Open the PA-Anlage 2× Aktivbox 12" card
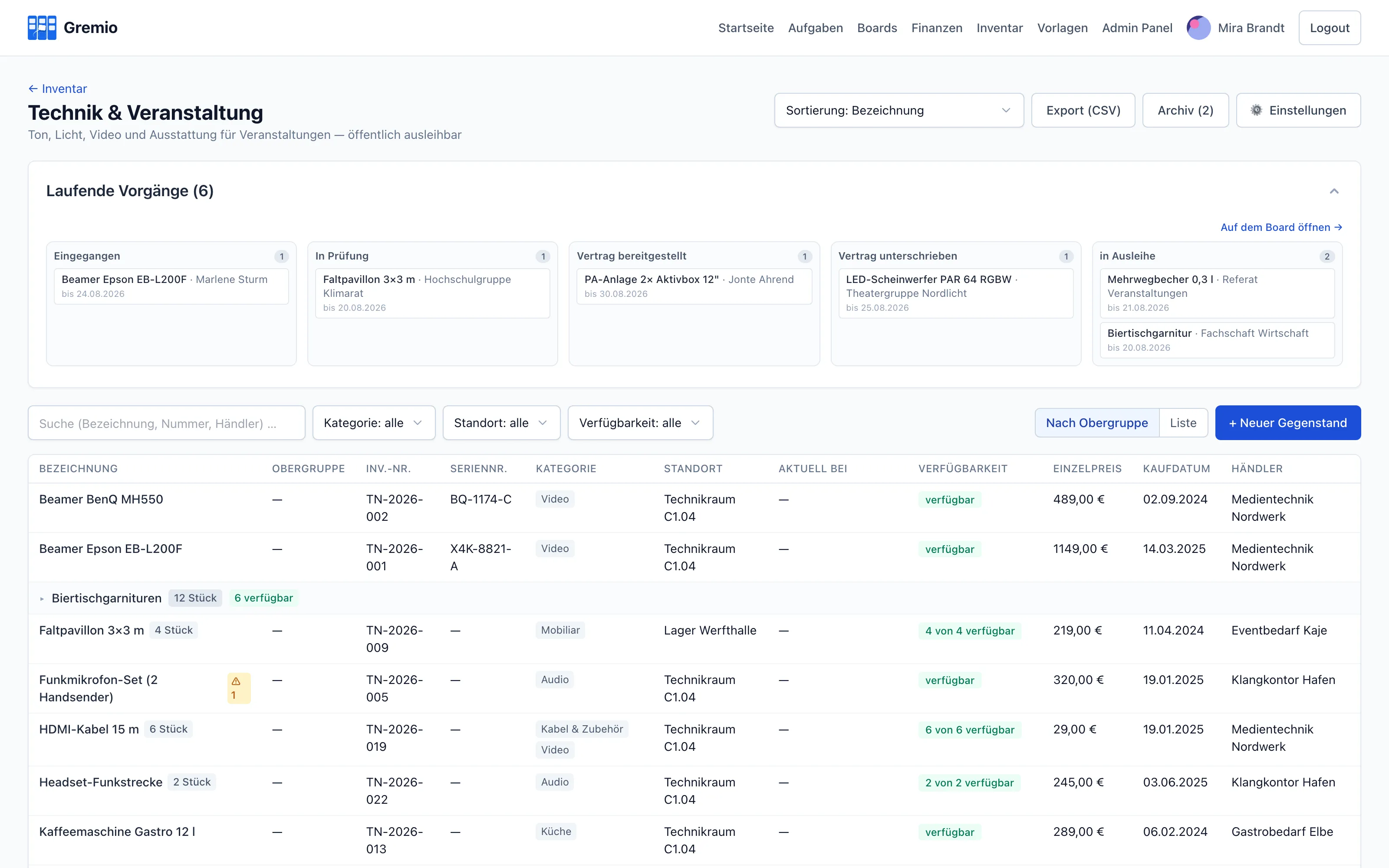Image resolution: width=1389 pixels, height=868 pixels. [694, 286]
